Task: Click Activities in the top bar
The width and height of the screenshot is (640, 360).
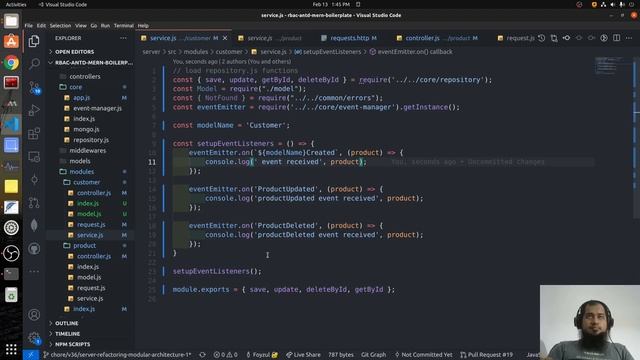Action: [16, 4]
